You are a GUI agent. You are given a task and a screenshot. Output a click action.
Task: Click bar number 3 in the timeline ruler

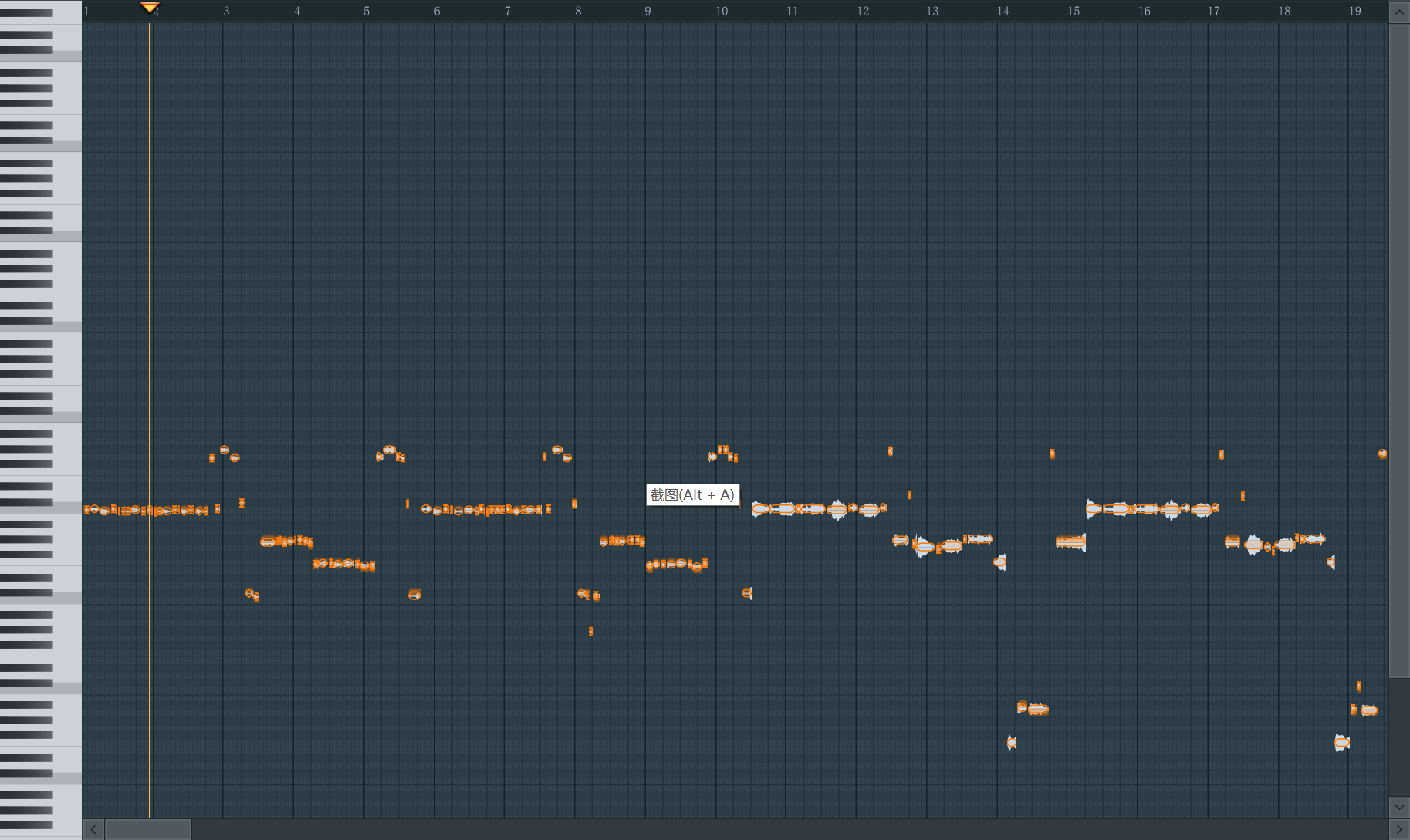coord(226,12)
